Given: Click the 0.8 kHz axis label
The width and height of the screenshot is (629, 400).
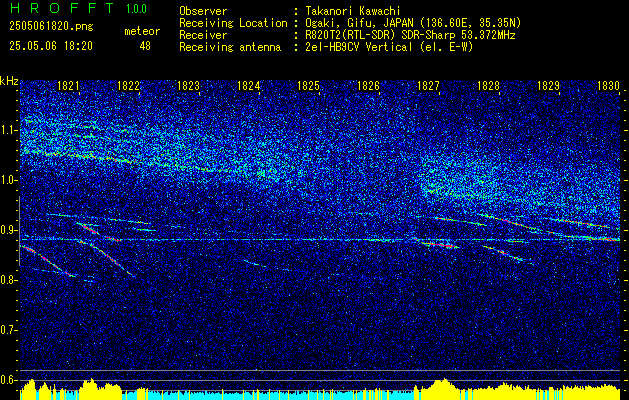Looking at the screenshot, I should 9,280.
